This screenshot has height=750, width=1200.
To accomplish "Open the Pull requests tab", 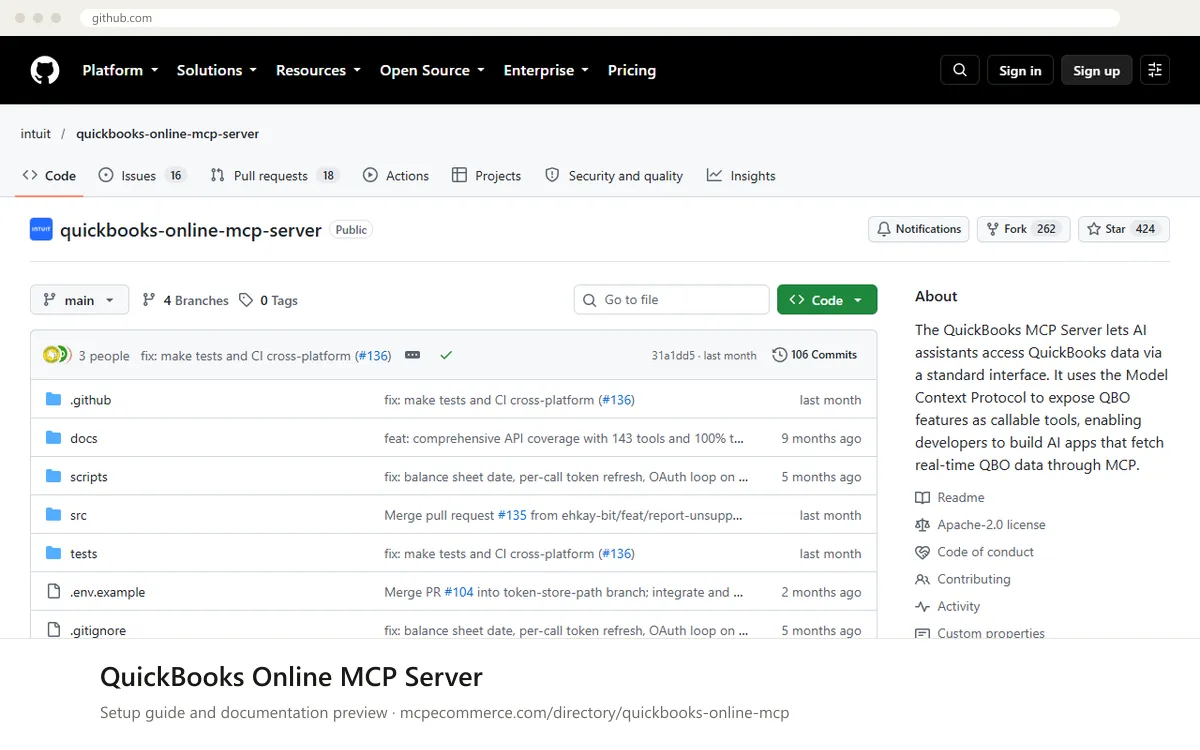I will [x=275, y=176].
